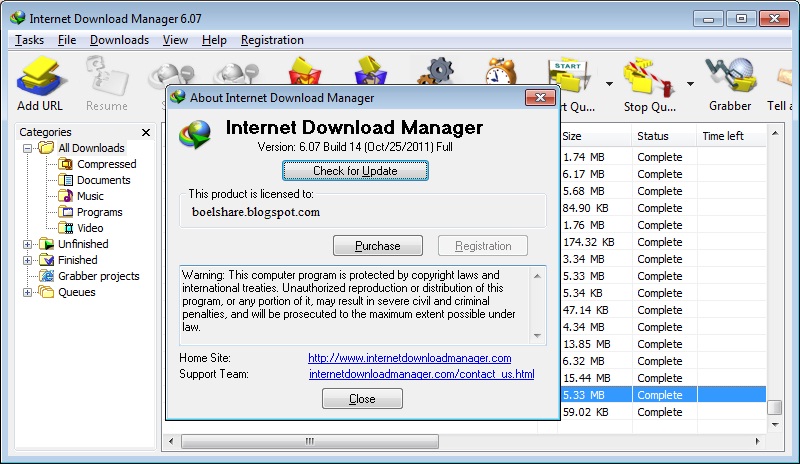Click the horizontal scrollbar right arrow
800x464 pixels.
[757, 441]
